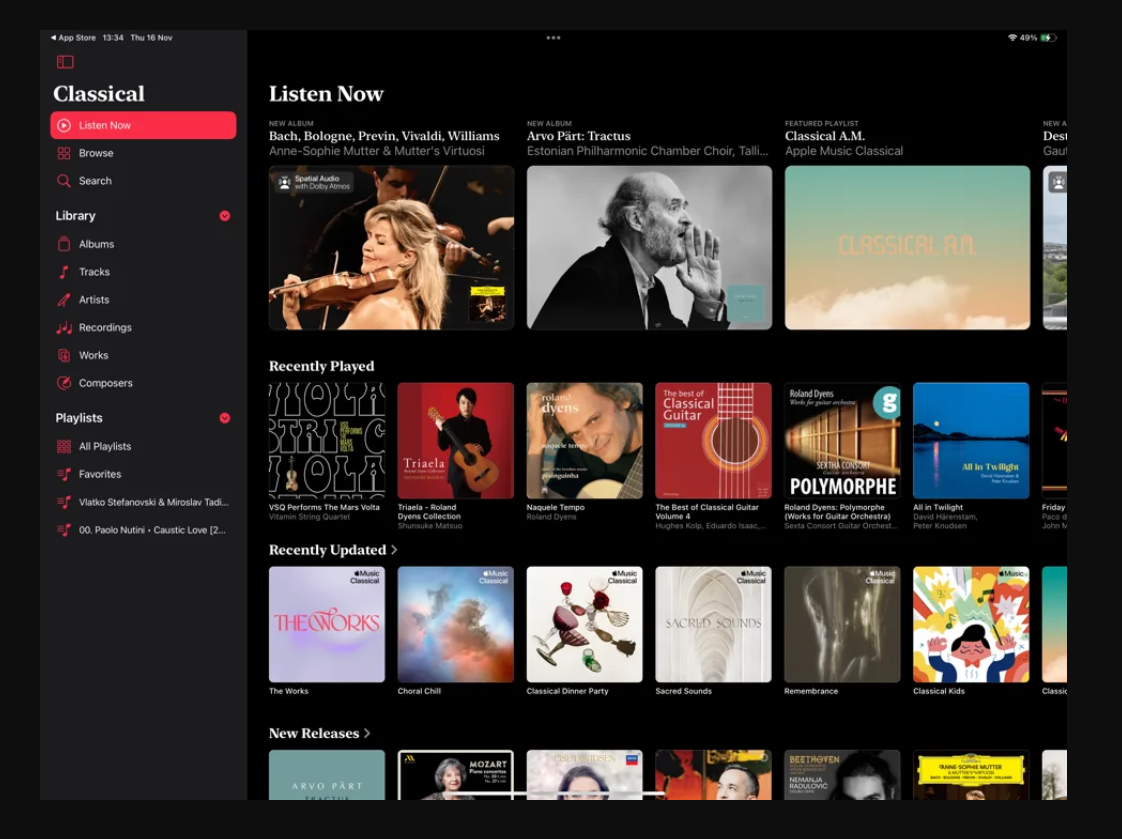
Task: Open the Sacred Sounds playlist
Action: pos(713,624)
